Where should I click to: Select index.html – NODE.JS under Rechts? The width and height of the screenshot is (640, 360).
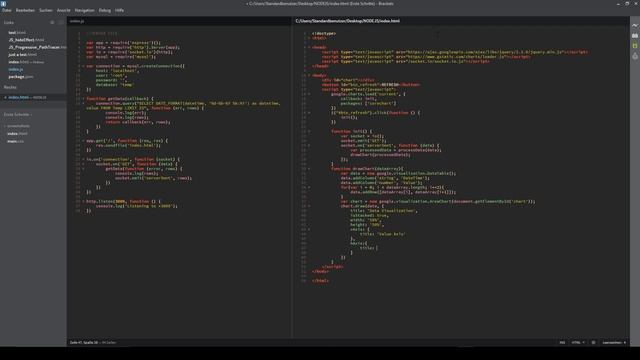[27, 98]
